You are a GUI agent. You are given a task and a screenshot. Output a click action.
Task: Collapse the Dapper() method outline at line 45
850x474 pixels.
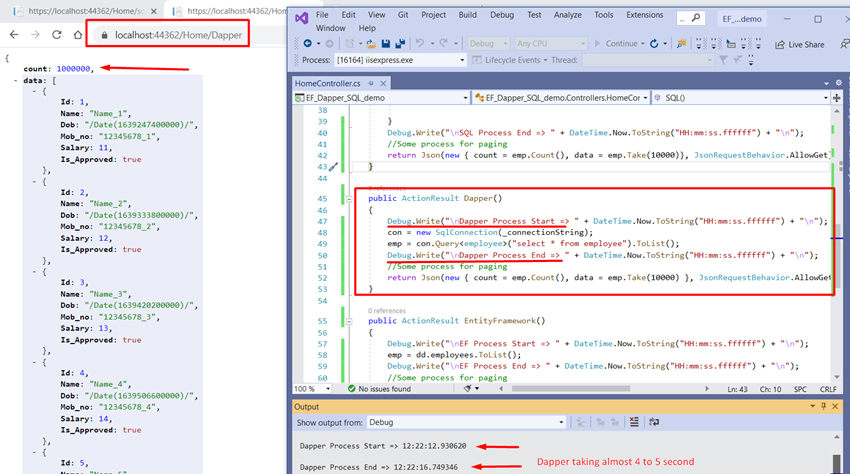[349, 199]
